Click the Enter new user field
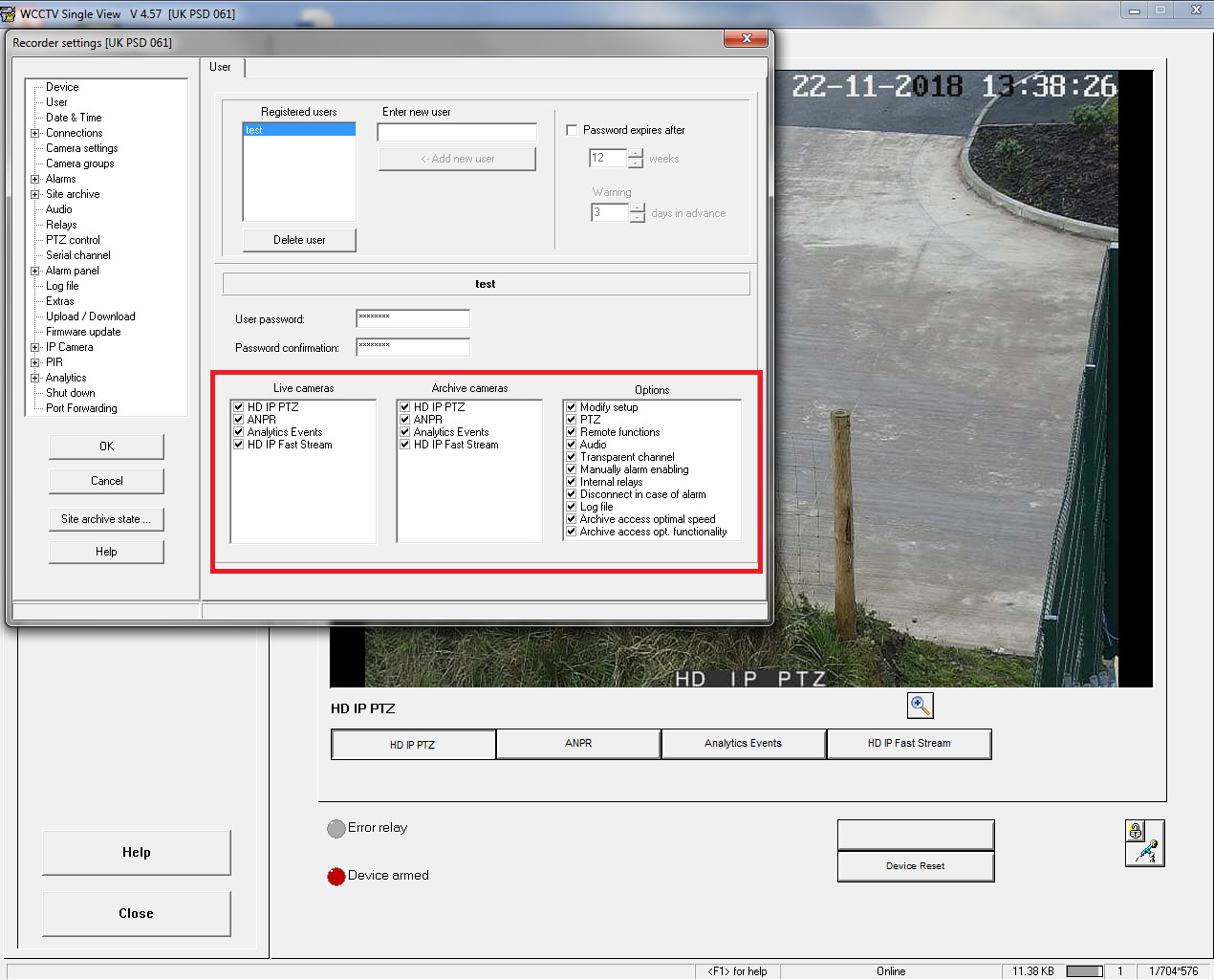Image resolution: width=1214 pixels, height=980 pixels. point(457,133)
